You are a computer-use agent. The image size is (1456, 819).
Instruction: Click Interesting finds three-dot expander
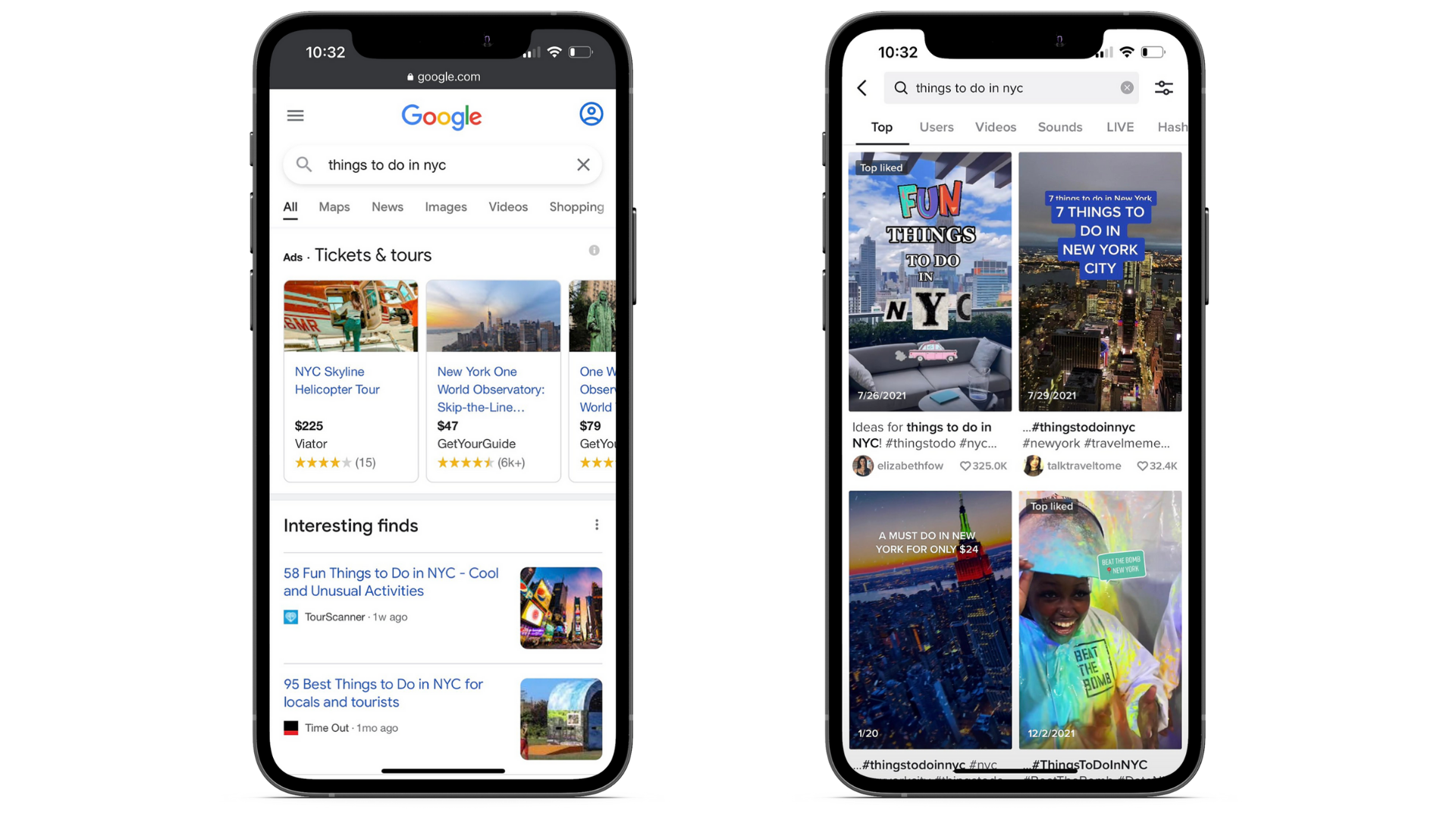[x=596, y=525]
